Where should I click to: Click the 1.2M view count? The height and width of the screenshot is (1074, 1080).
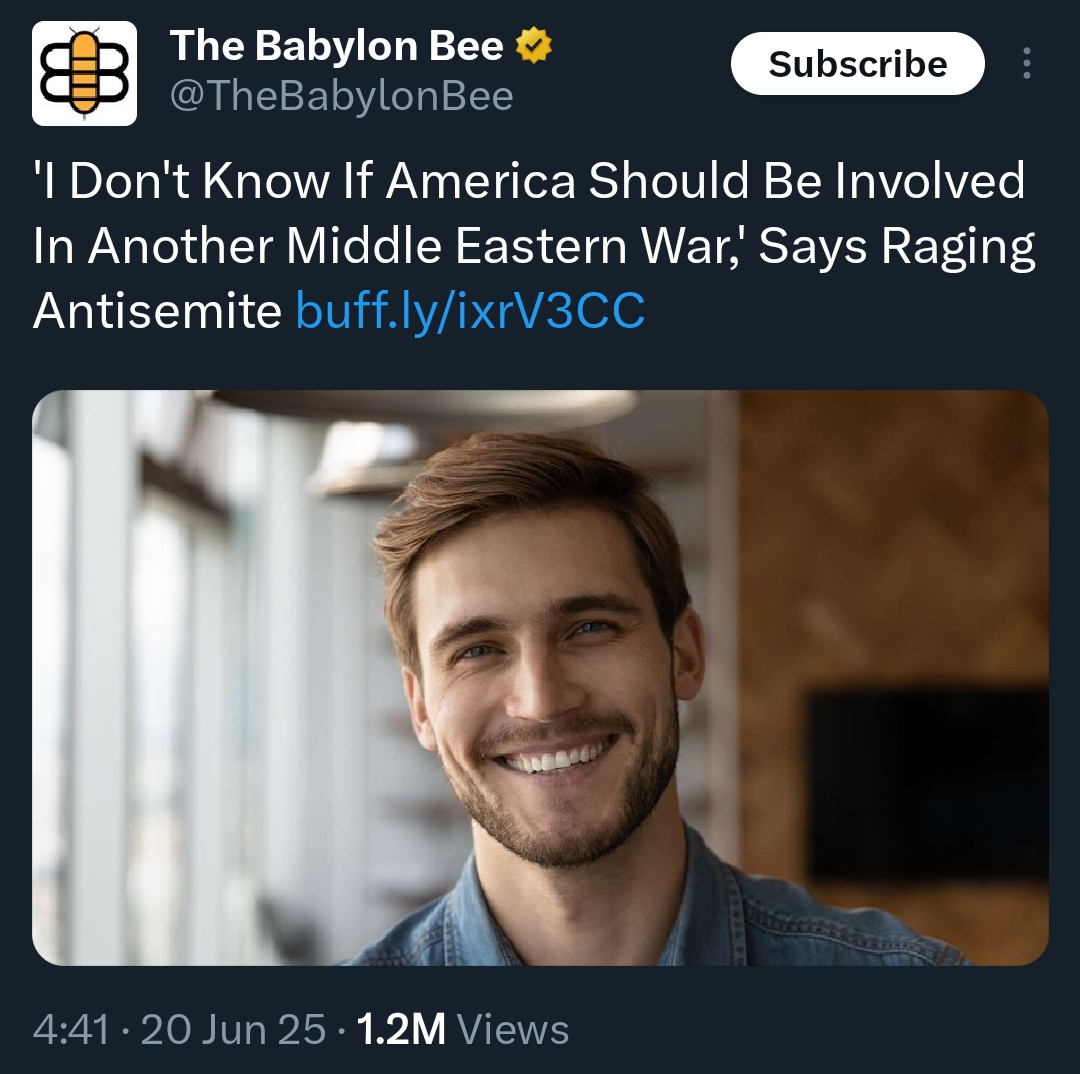402,1030
